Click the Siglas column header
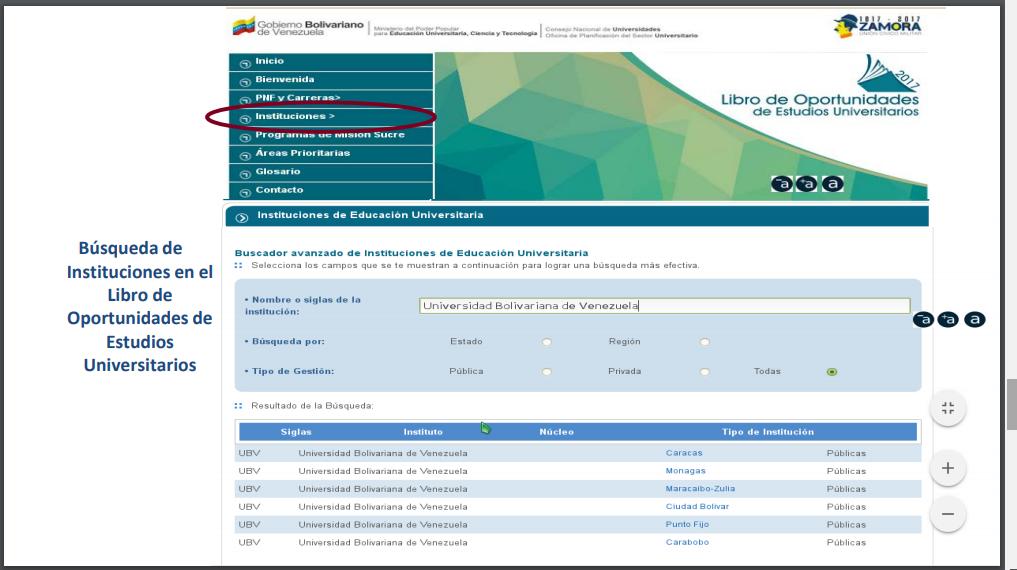Image resolution: width=1017 pixels, height=570 pixels. pyautogui.click(x=296, y=432)
